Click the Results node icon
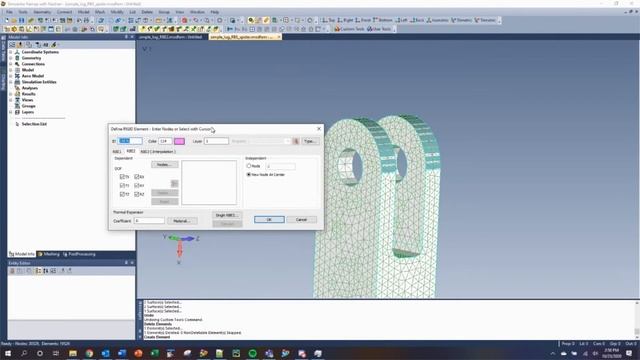The height and width of the screenshot is (360, 640). tap(17, 94)
